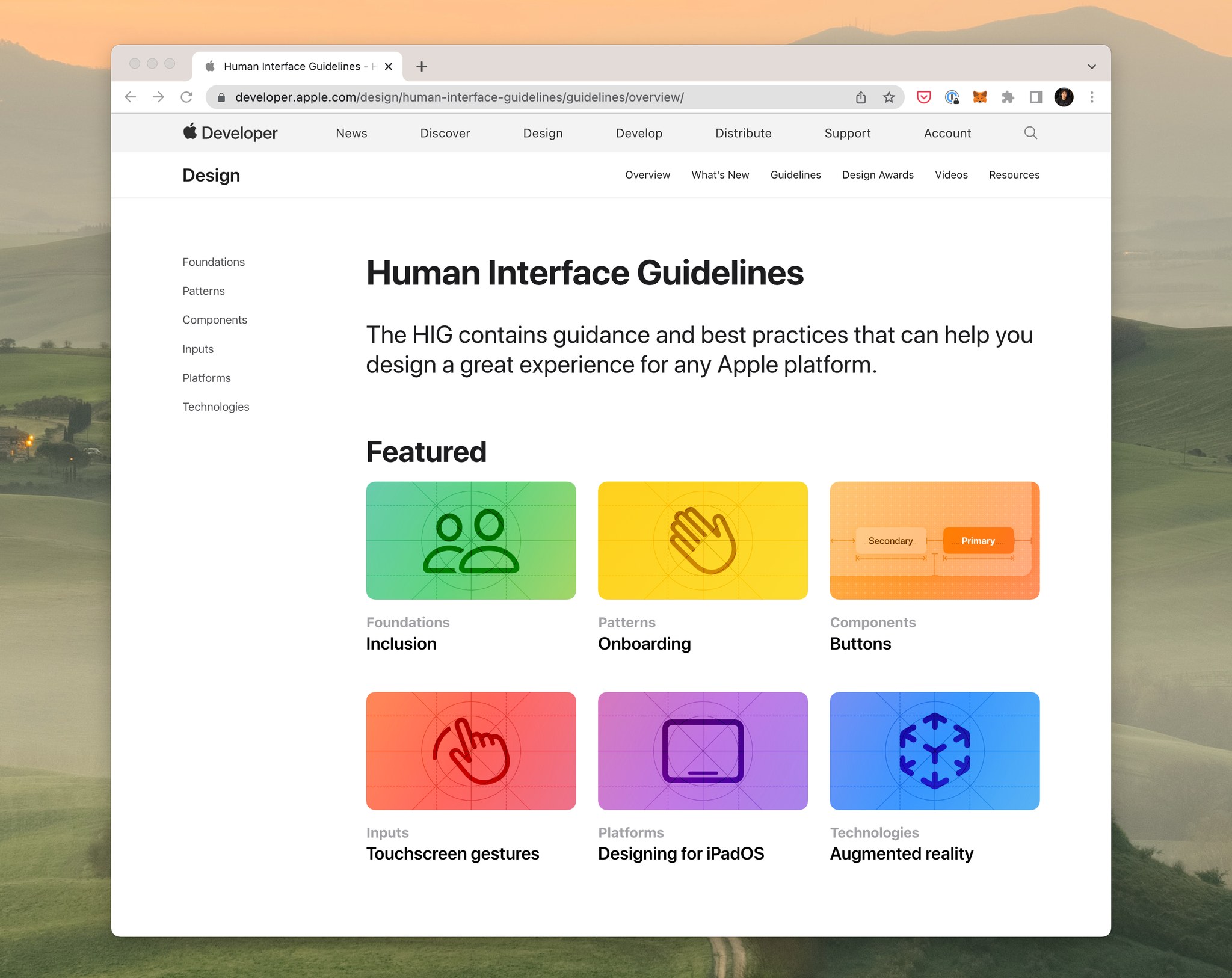This screenshot has width=1232, height=978.
Task: Click the browser forward arrow
Action: pyautogui.click(x=158, y=97)
